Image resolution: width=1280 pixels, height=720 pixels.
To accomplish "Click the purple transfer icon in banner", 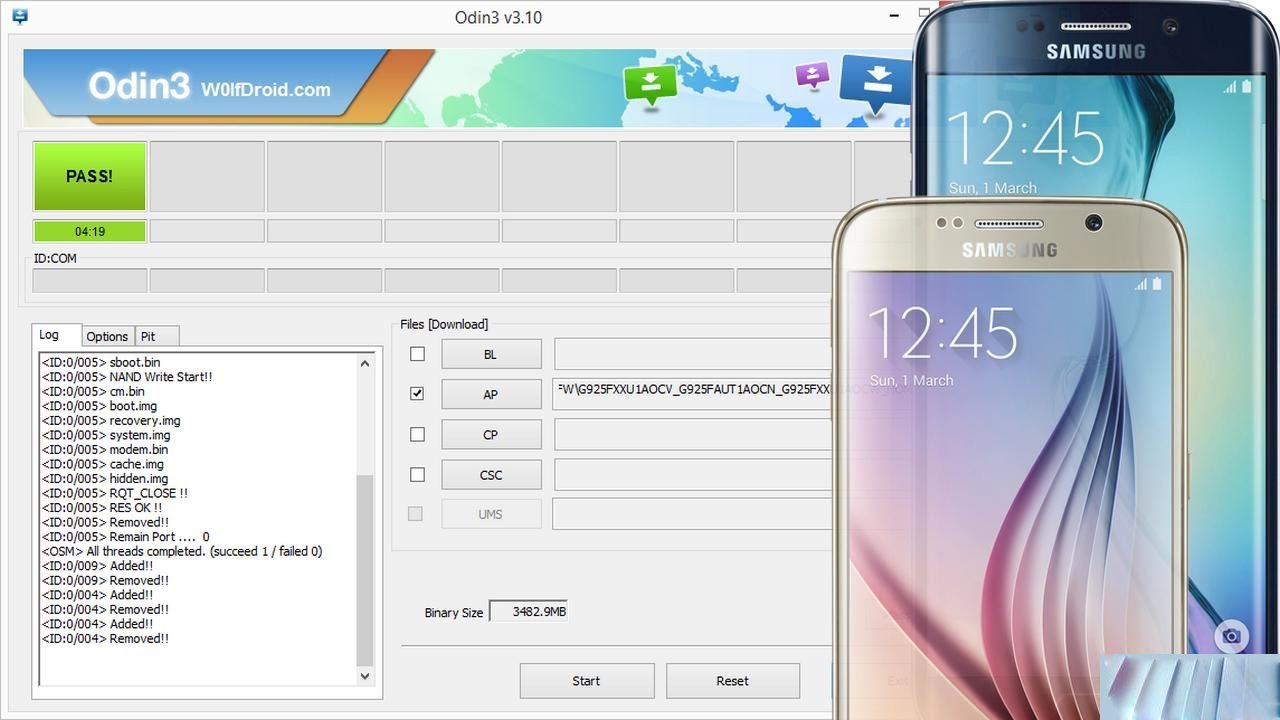I will [813, 74].
